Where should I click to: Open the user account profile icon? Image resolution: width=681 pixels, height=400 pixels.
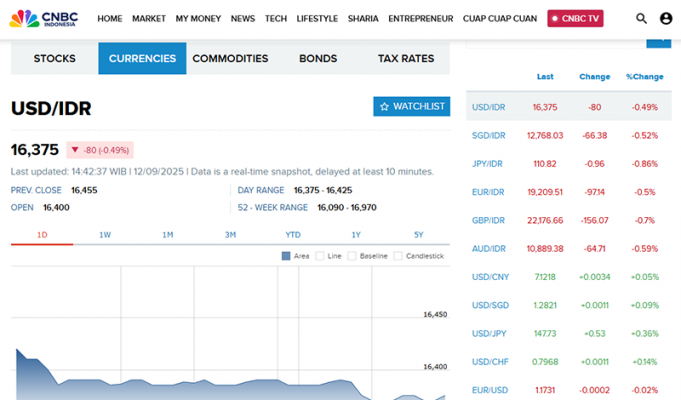pyautogui.click(x=666, y=18)
